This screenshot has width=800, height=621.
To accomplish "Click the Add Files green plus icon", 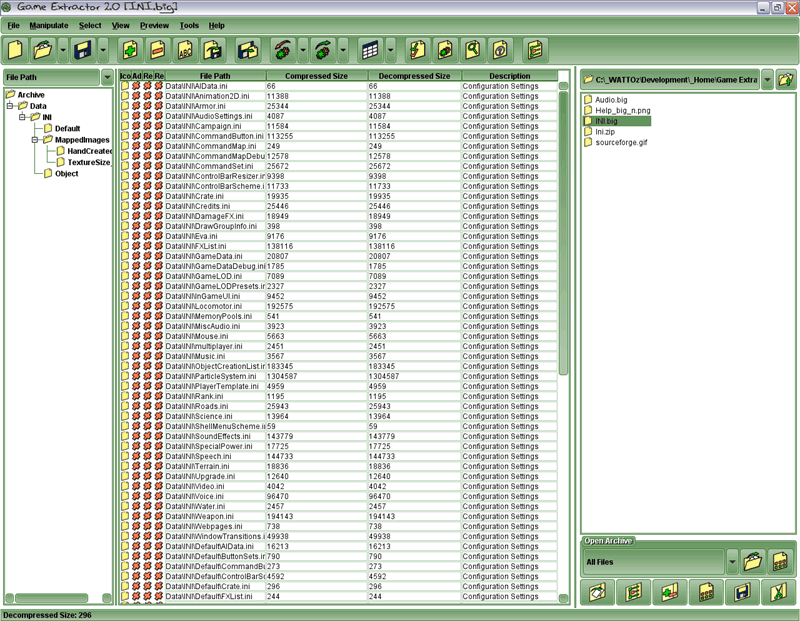I will point(130,49).
